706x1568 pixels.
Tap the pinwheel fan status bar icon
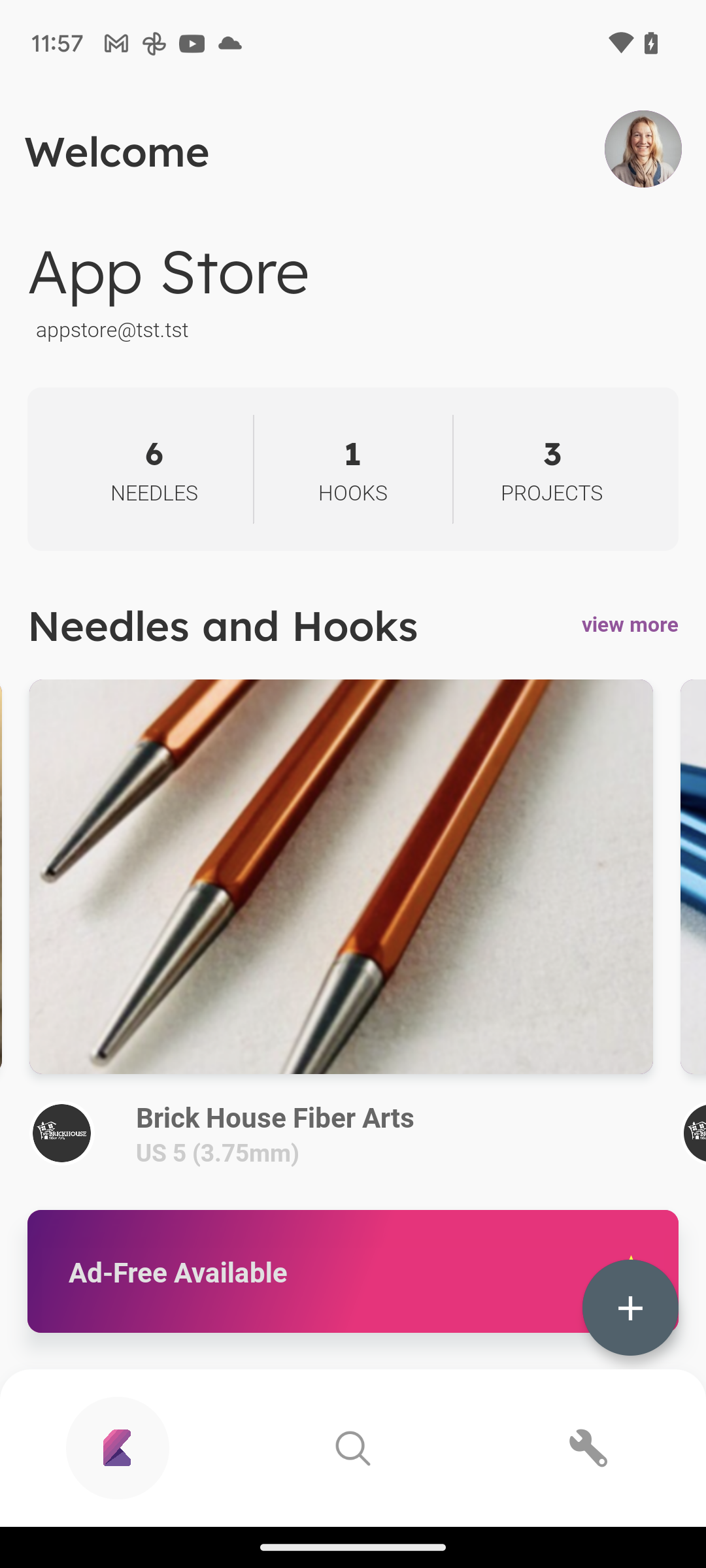point(154,44)
